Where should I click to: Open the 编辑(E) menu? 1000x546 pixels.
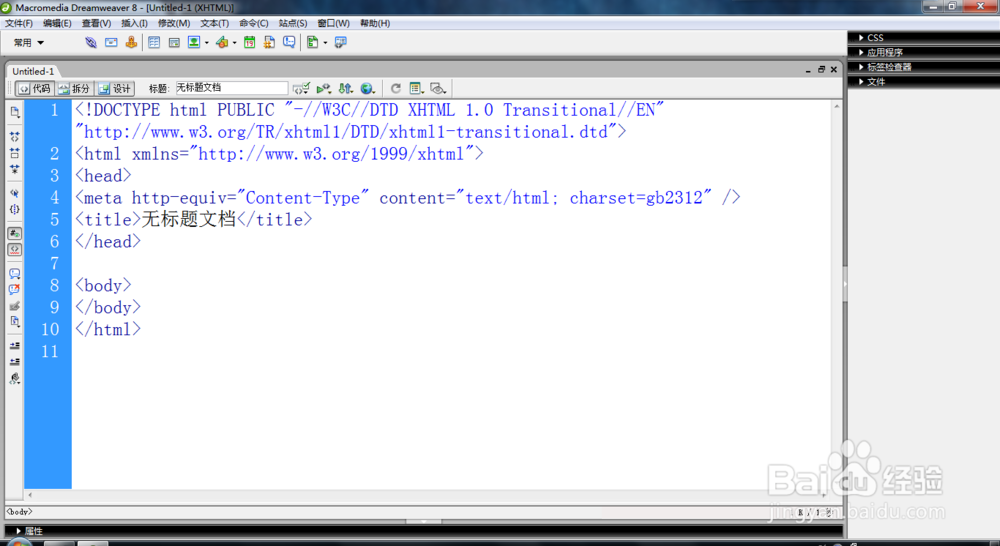(57, 23)
